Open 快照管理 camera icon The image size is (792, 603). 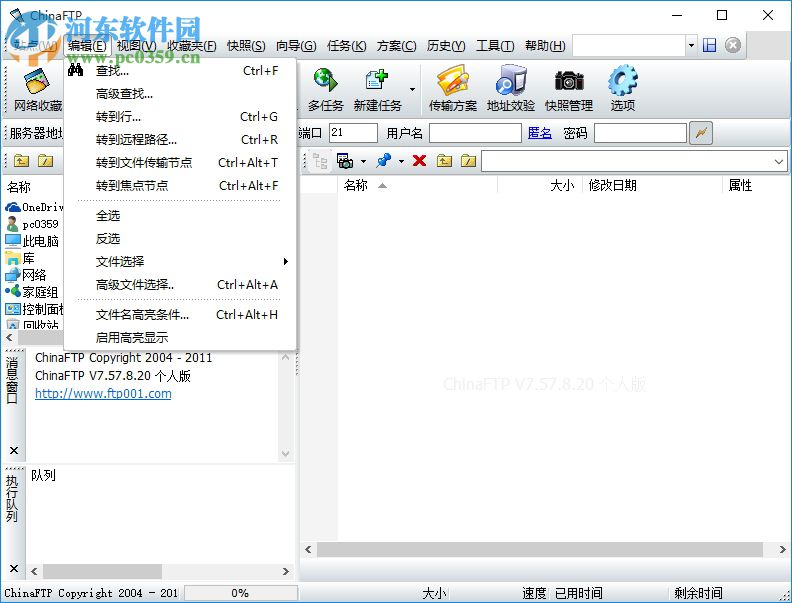coord(569,89)
